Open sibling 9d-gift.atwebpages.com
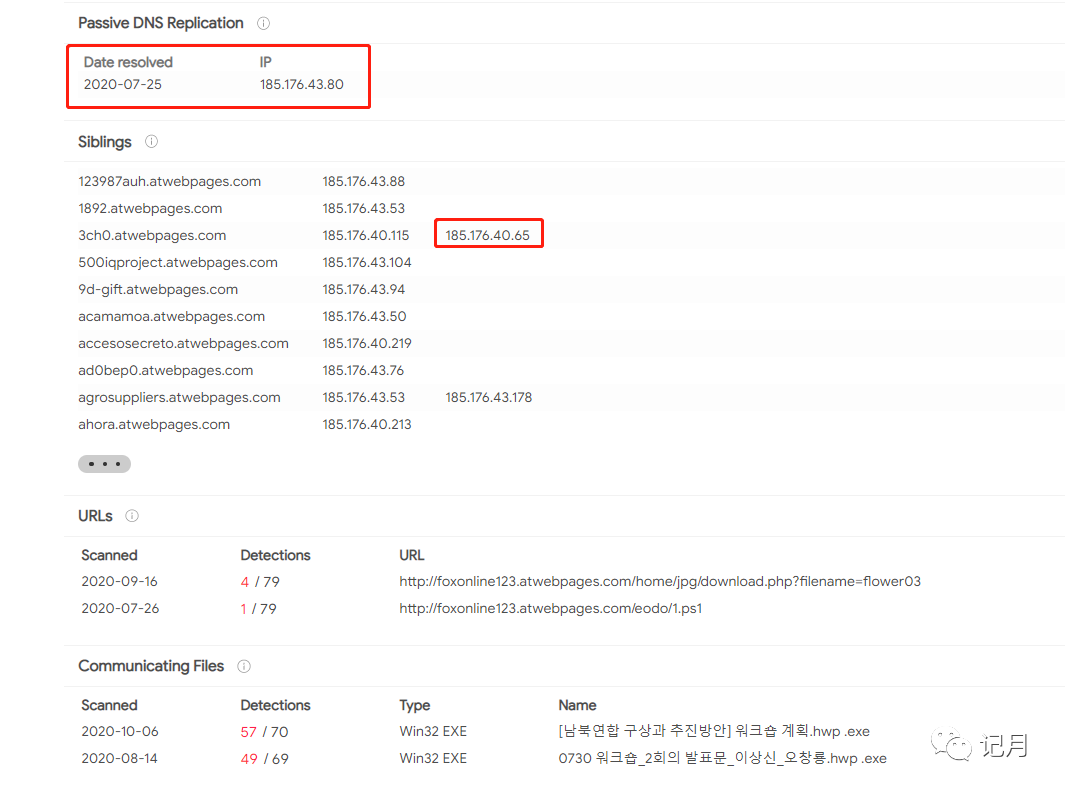Image resolution: width=1065 pixels, height=792 pixels. pos(158,289)
